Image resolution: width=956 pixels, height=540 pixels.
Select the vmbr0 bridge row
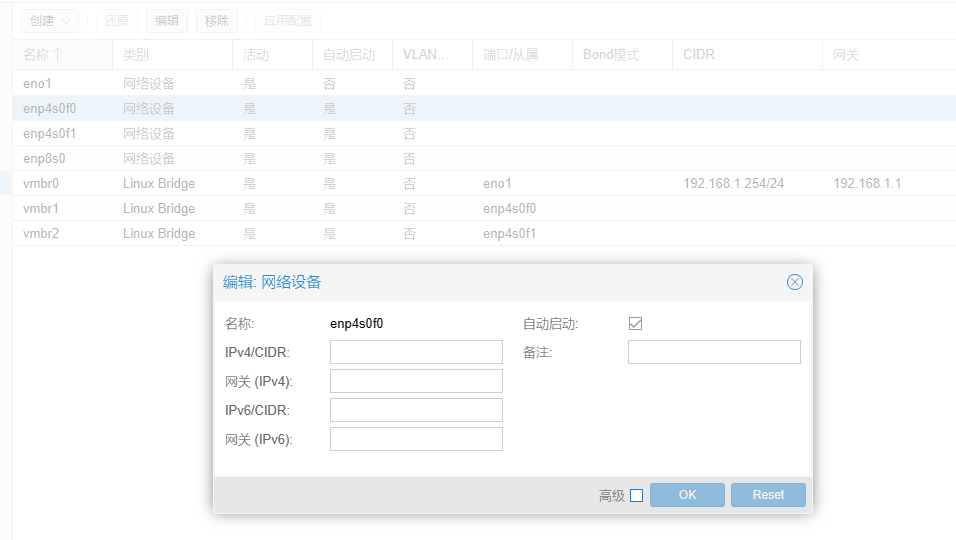(x=485, y=183)
